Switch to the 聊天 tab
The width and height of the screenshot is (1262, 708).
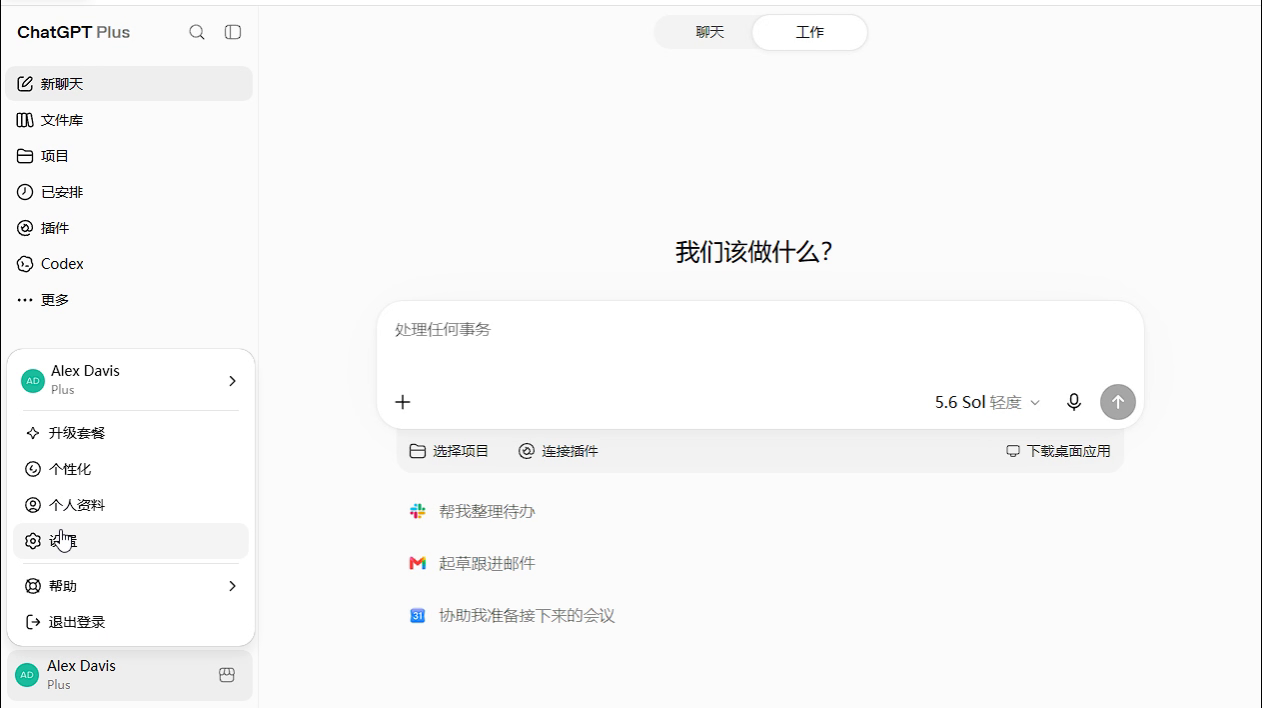pos(710,32)
